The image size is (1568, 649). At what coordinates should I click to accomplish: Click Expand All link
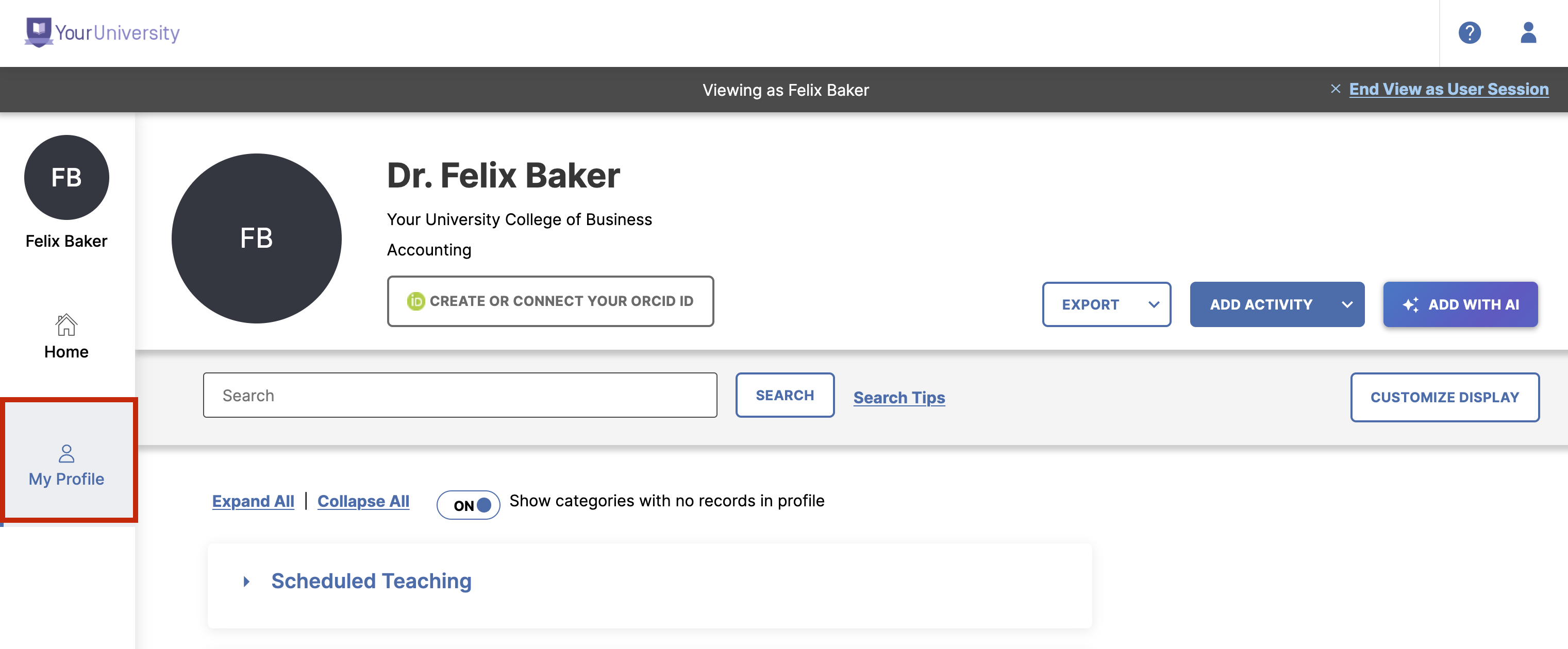[x=253, y=501]
